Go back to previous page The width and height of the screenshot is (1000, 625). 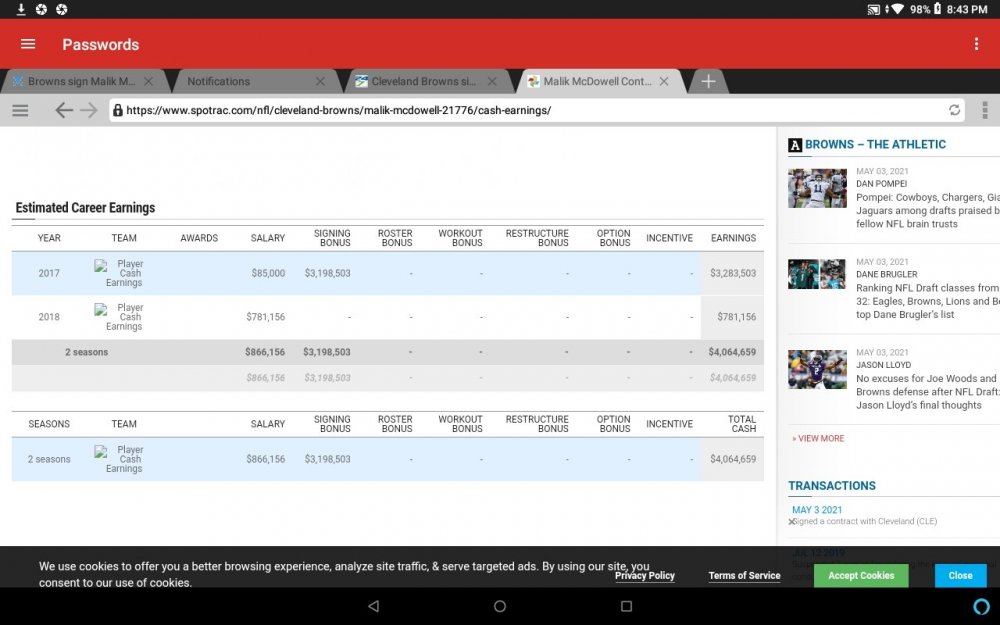tap(63, 110)
